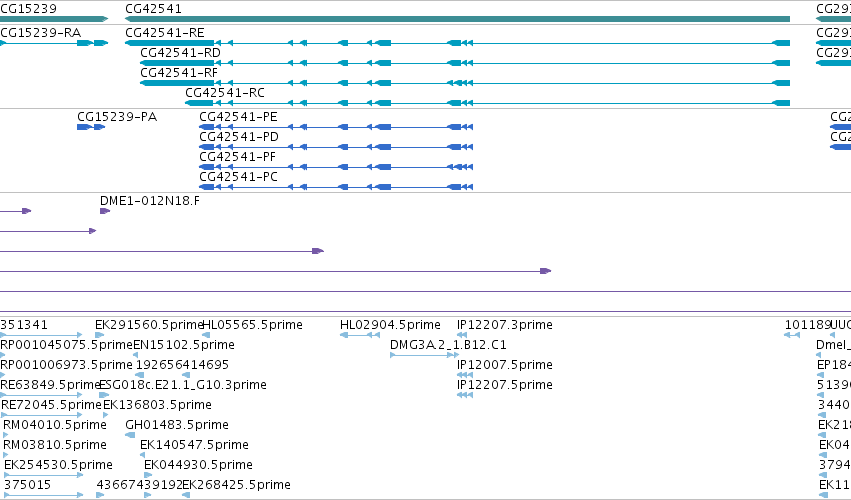This screenshot has height=500, width=851.
Task: Click EST EK140547.5prime
Action: point(194,445)
